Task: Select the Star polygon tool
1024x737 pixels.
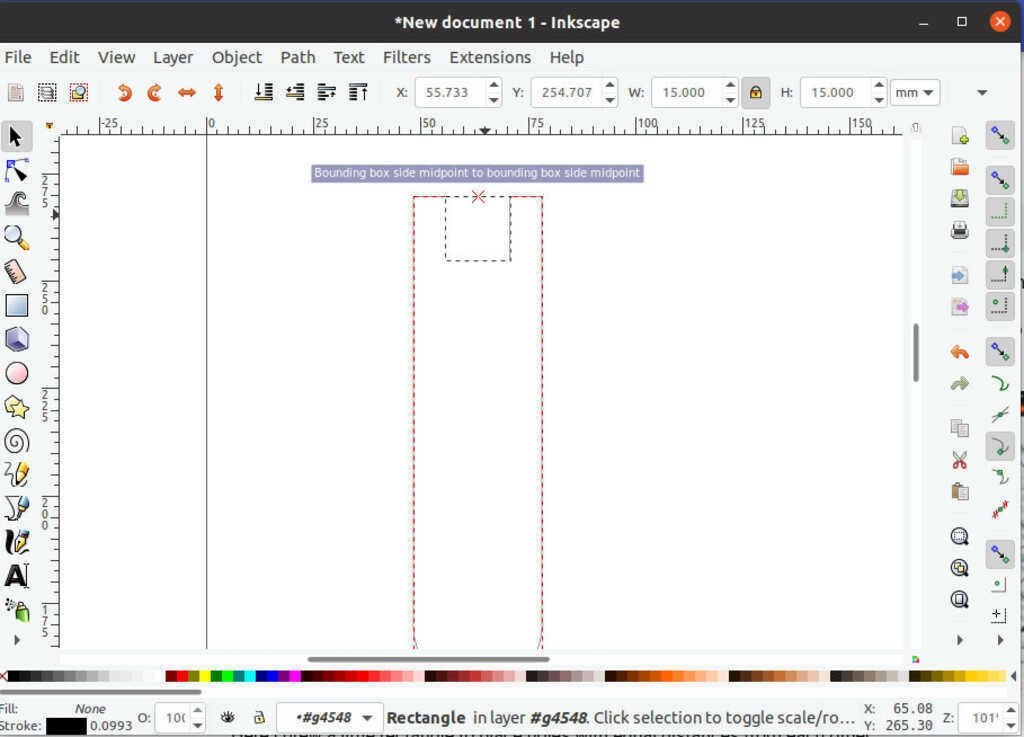Action: click(x=16, y=407)
